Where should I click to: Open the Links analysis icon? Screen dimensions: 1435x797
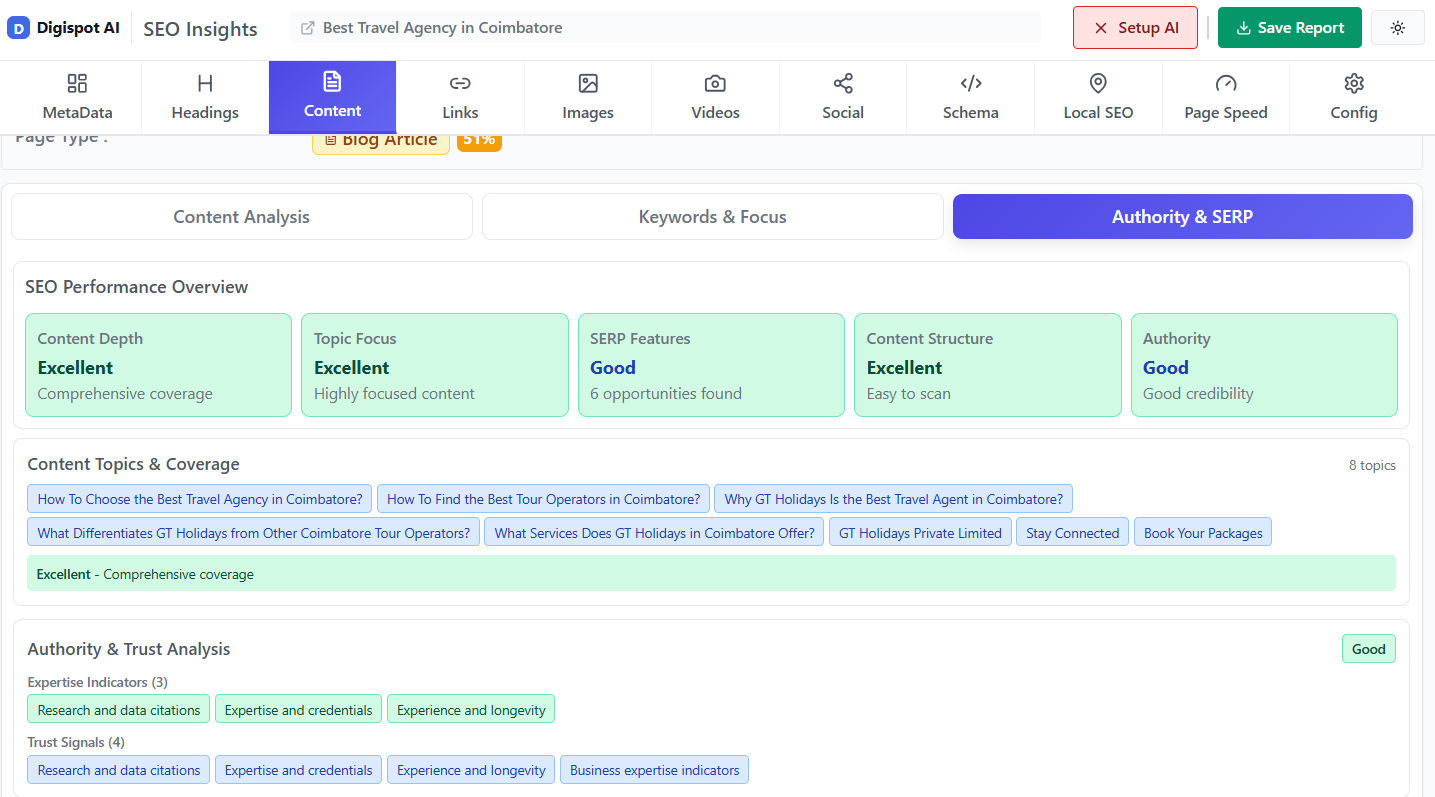coord(460,84)
